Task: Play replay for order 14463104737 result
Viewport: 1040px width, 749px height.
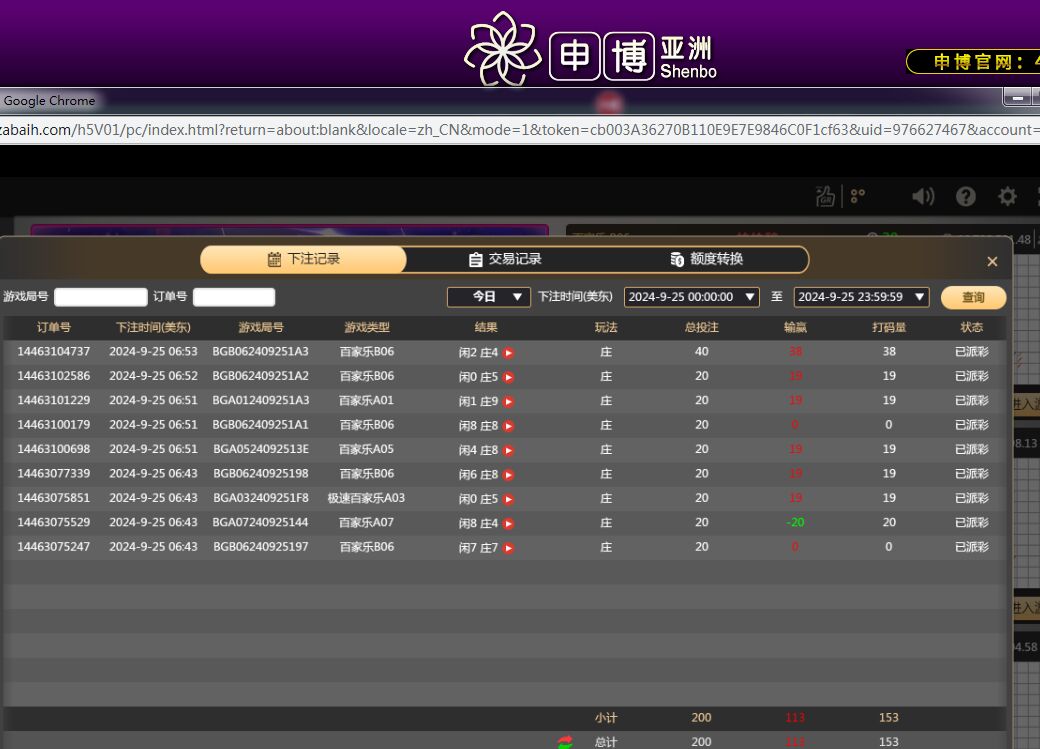Action: (508, 353)
